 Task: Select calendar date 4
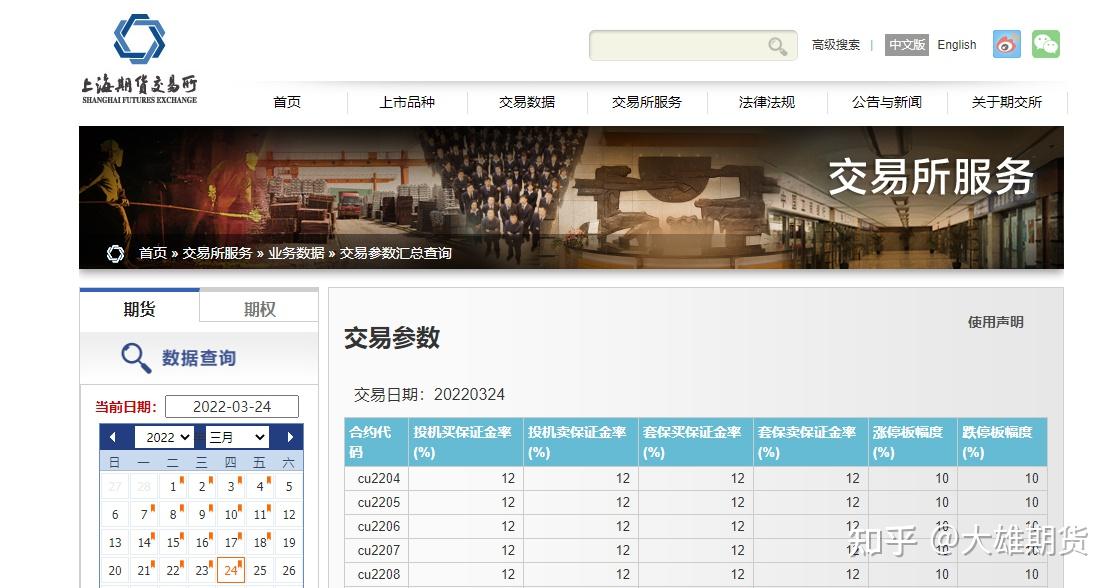(x=260, y=486)
